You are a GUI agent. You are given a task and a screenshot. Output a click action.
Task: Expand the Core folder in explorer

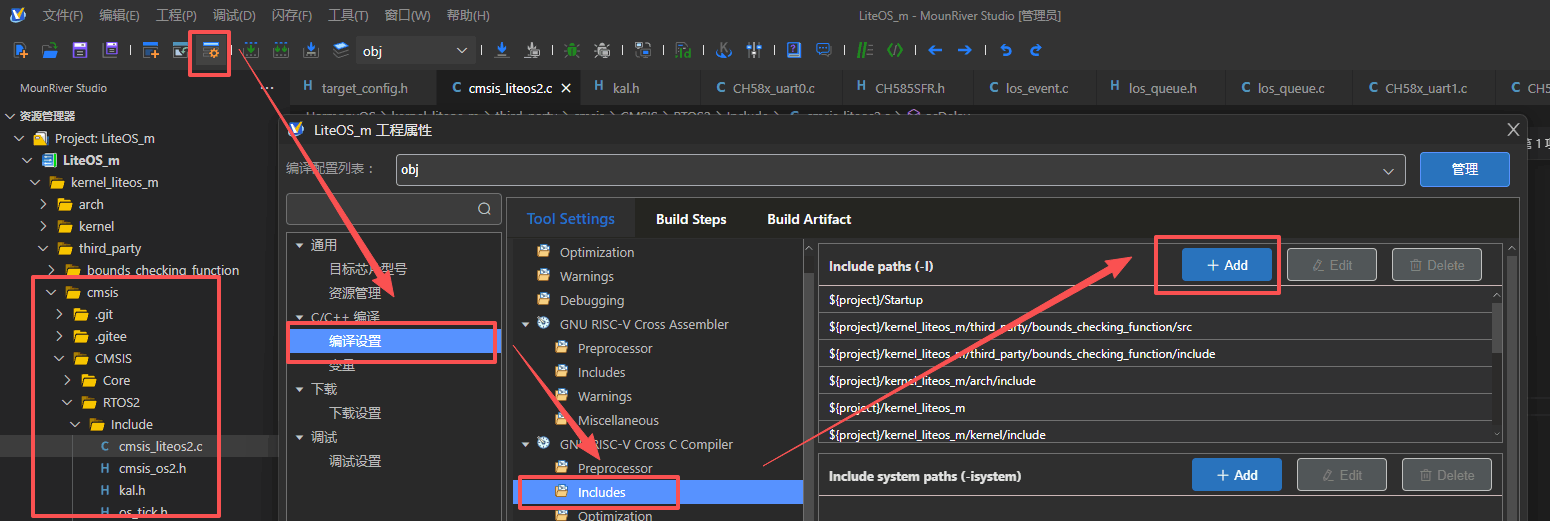67,380
